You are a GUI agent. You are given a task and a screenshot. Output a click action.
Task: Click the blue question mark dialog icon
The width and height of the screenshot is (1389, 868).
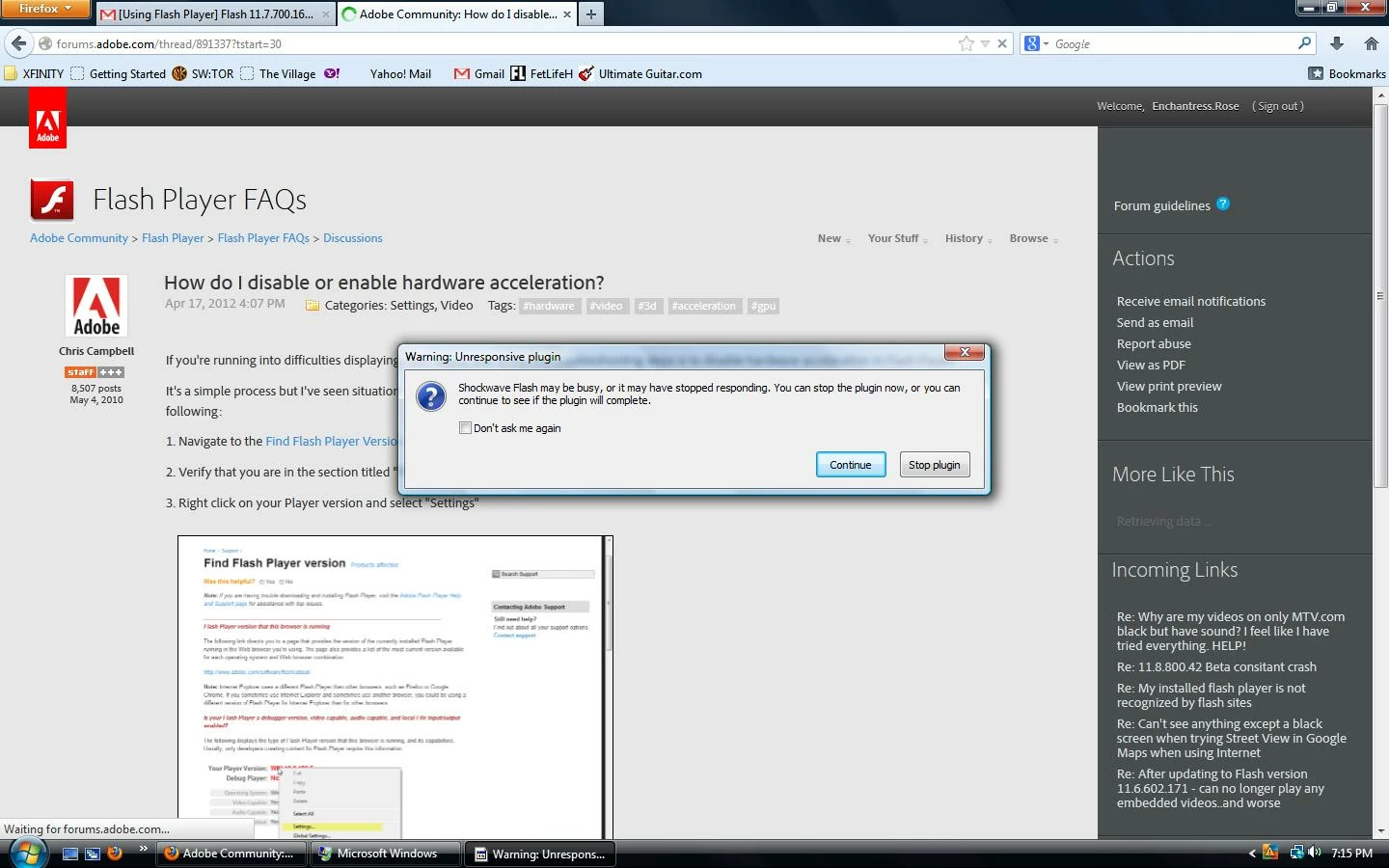[x=431, y=395]
